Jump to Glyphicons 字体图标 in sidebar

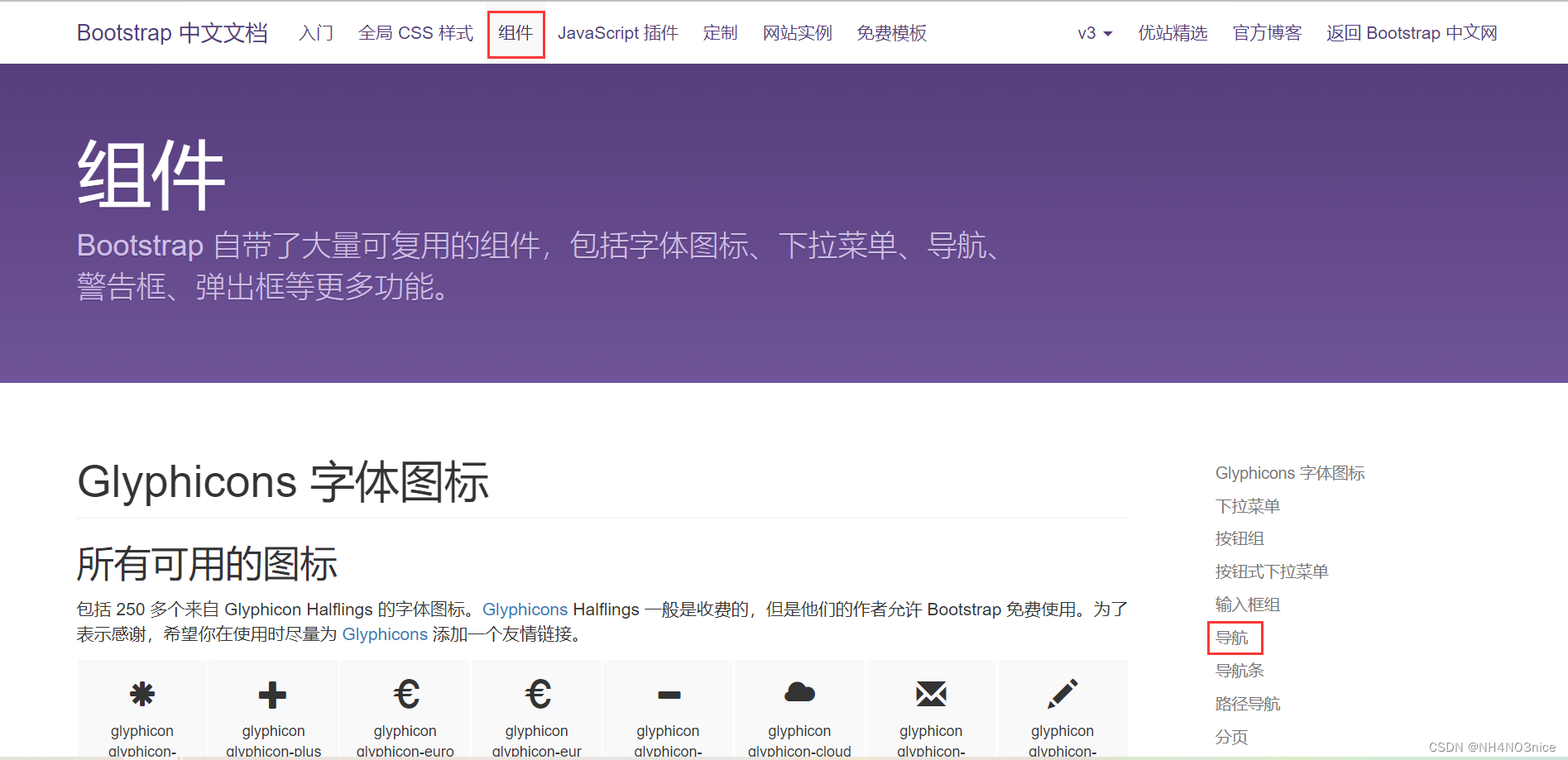click(1290, 473)
